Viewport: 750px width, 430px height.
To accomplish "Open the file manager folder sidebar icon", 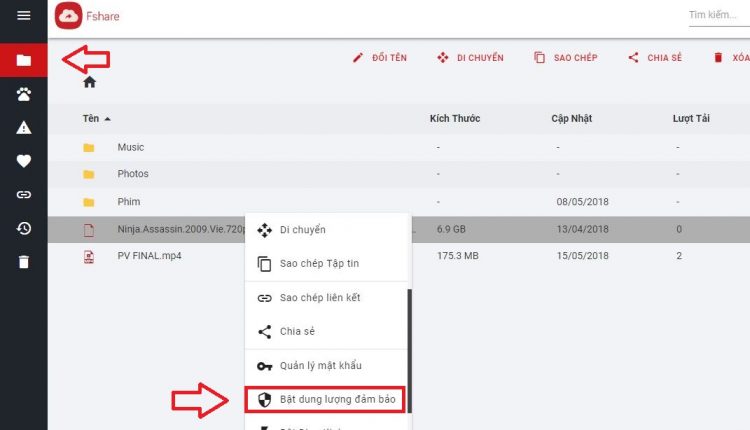I will coord(23,60).
